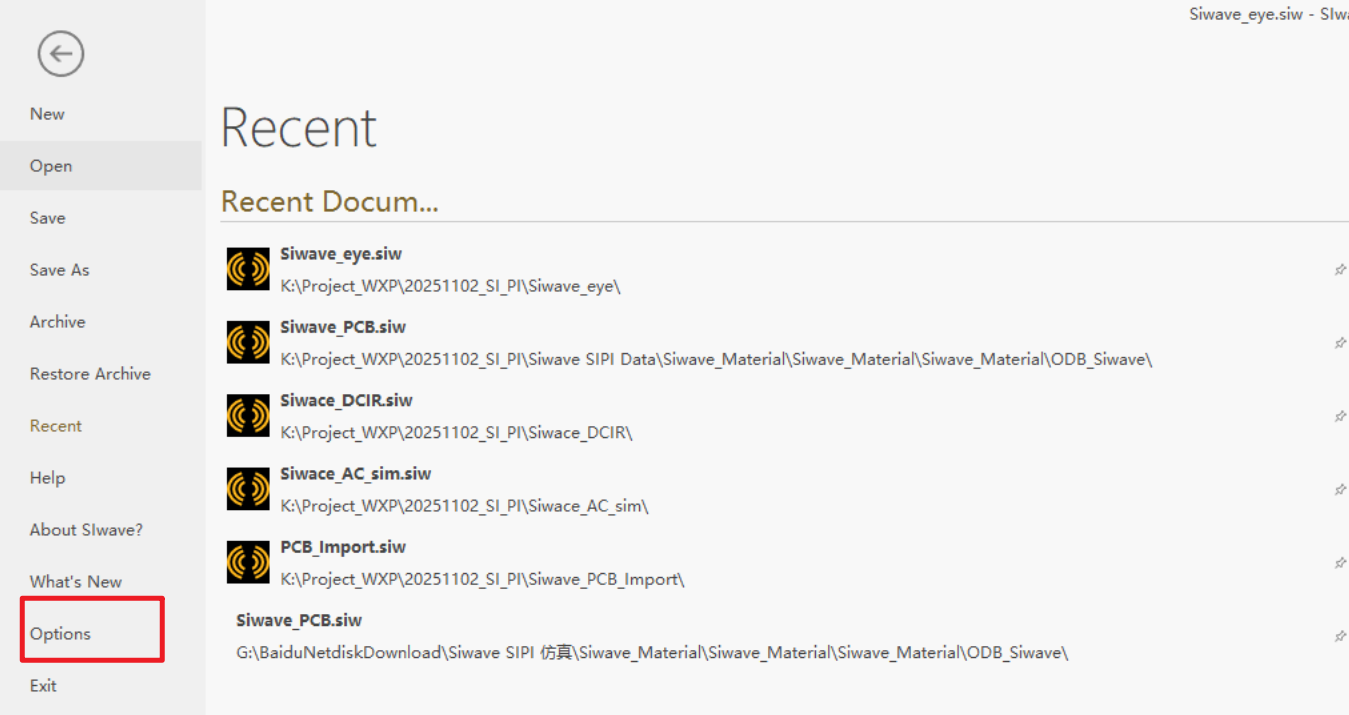1349x715 pixels.
Task: Select Save in the file menu
Action: (47, 218)
